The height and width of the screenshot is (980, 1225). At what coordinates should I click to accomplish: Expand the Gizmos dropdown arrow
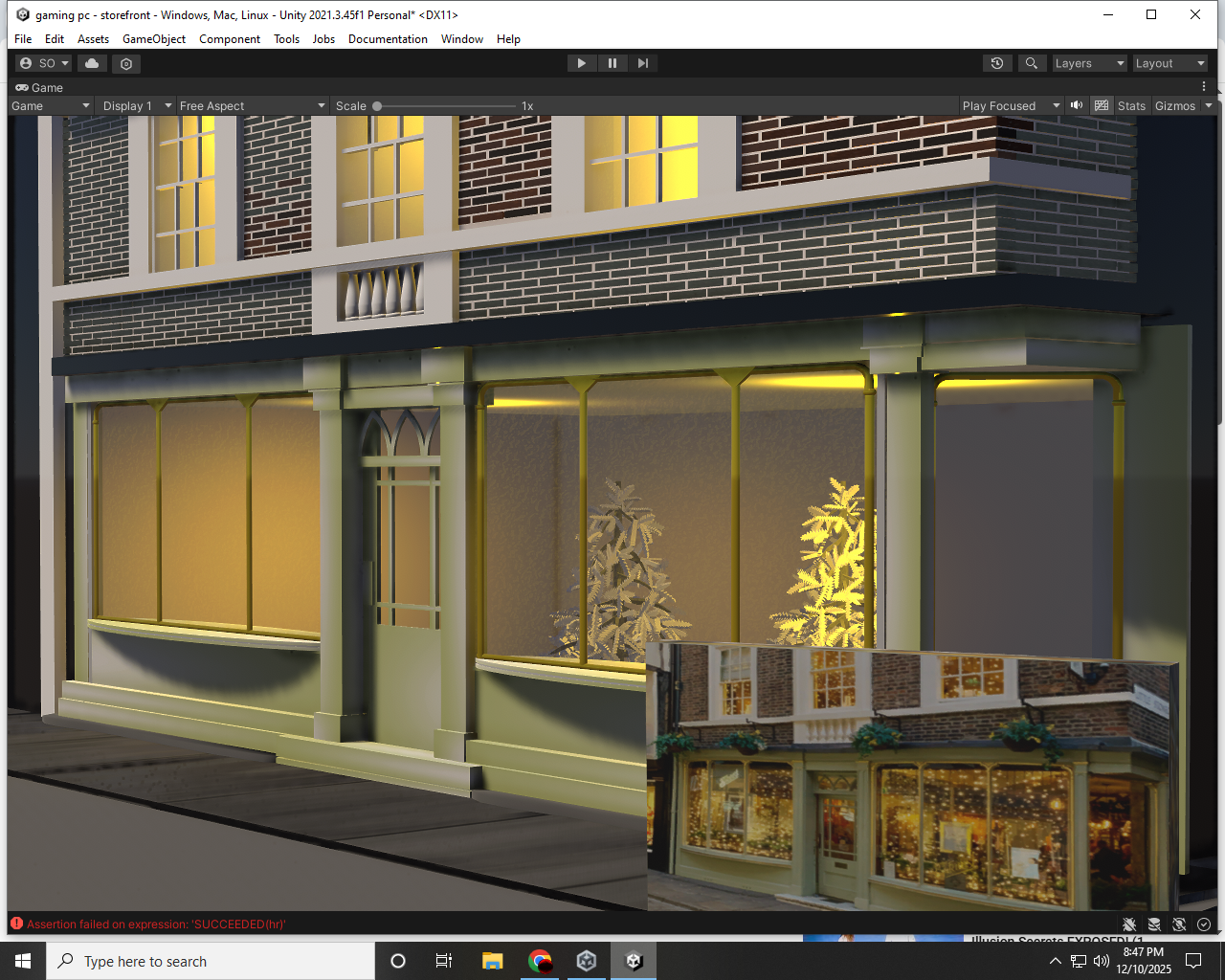(x=1208, y=106)
